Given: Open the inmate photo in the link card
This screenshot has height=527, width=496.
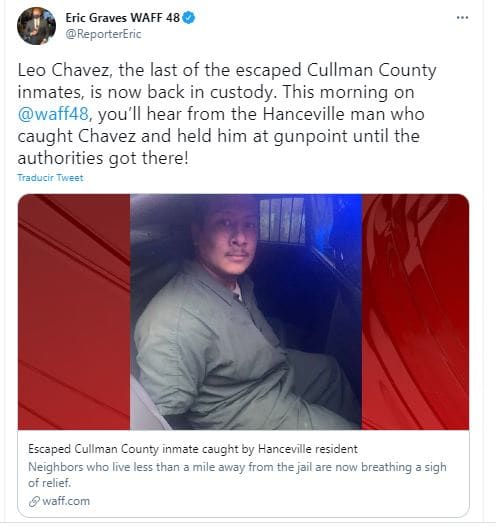Looking at the screenshot, I should pyautogui.click(x=246, y=312).
